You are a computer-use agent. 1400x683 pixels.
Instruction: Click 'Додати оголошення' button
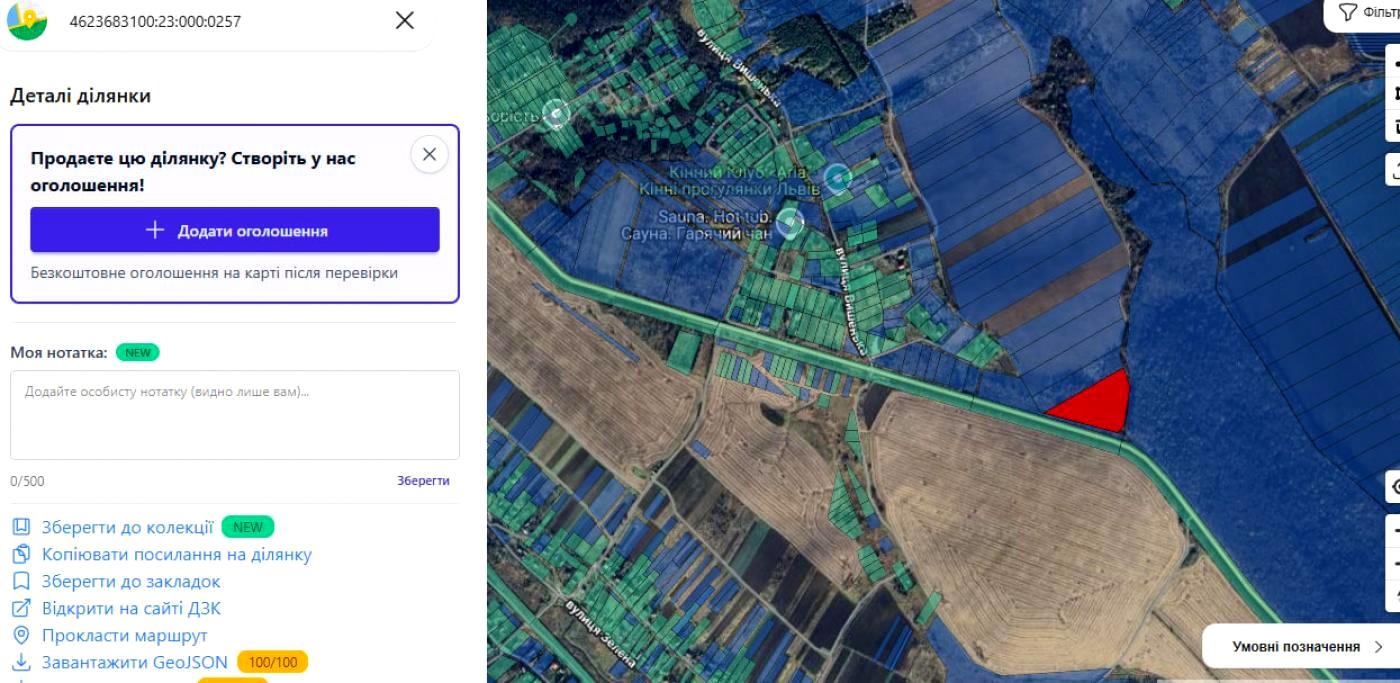click(x=235, y=230)
